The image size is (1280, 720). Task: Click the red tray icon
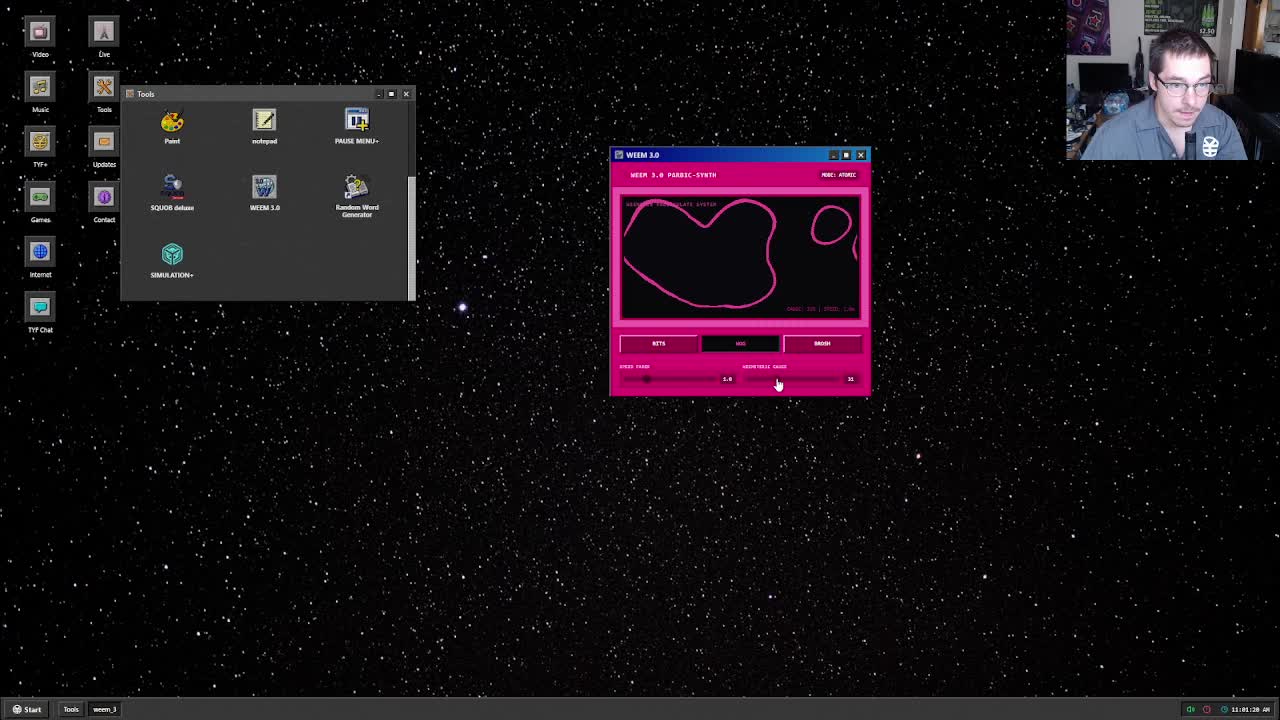(1206, 709)
